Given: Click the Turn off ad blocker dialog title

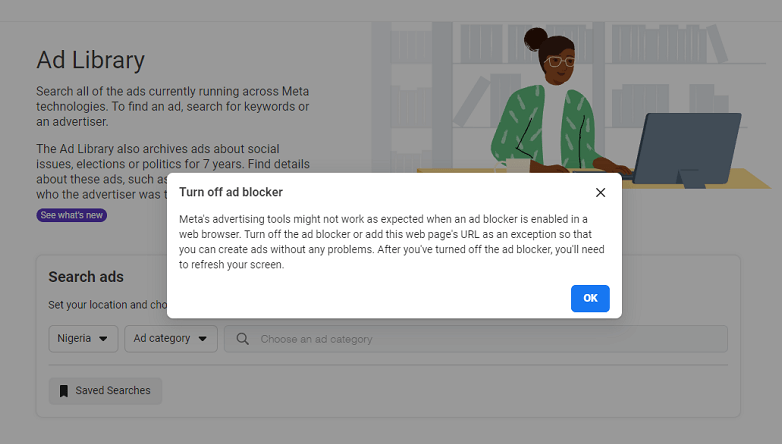Looking at the screenshot, I should (x=230, y=192).
